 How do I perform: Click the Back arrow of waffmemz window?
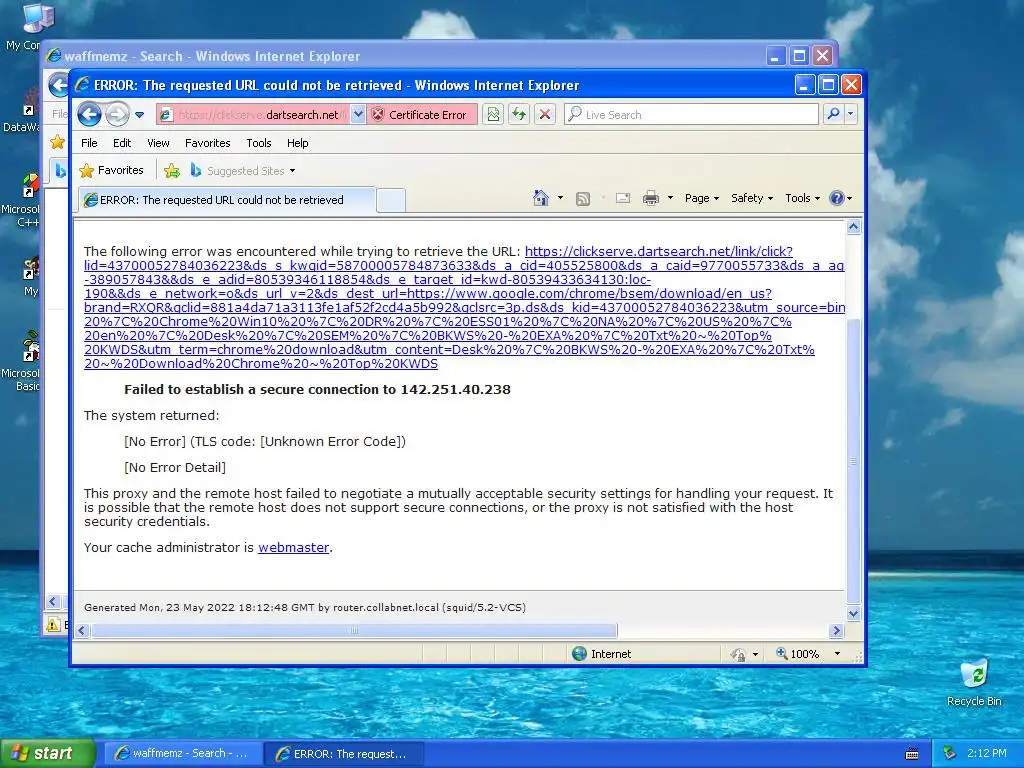coord(59,85)
